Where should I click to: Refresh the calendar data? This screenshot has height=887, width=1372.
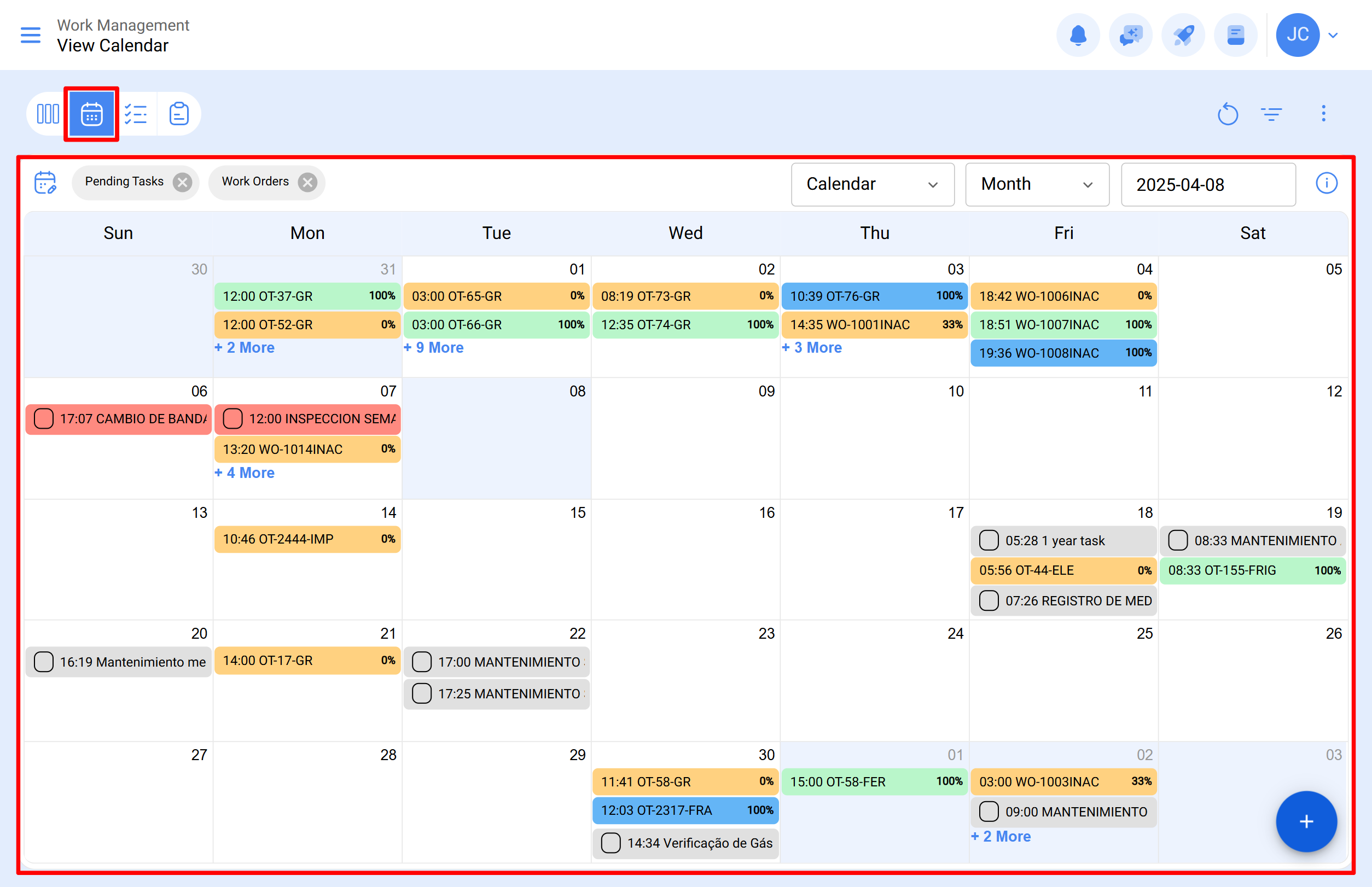coord(1228,113)
